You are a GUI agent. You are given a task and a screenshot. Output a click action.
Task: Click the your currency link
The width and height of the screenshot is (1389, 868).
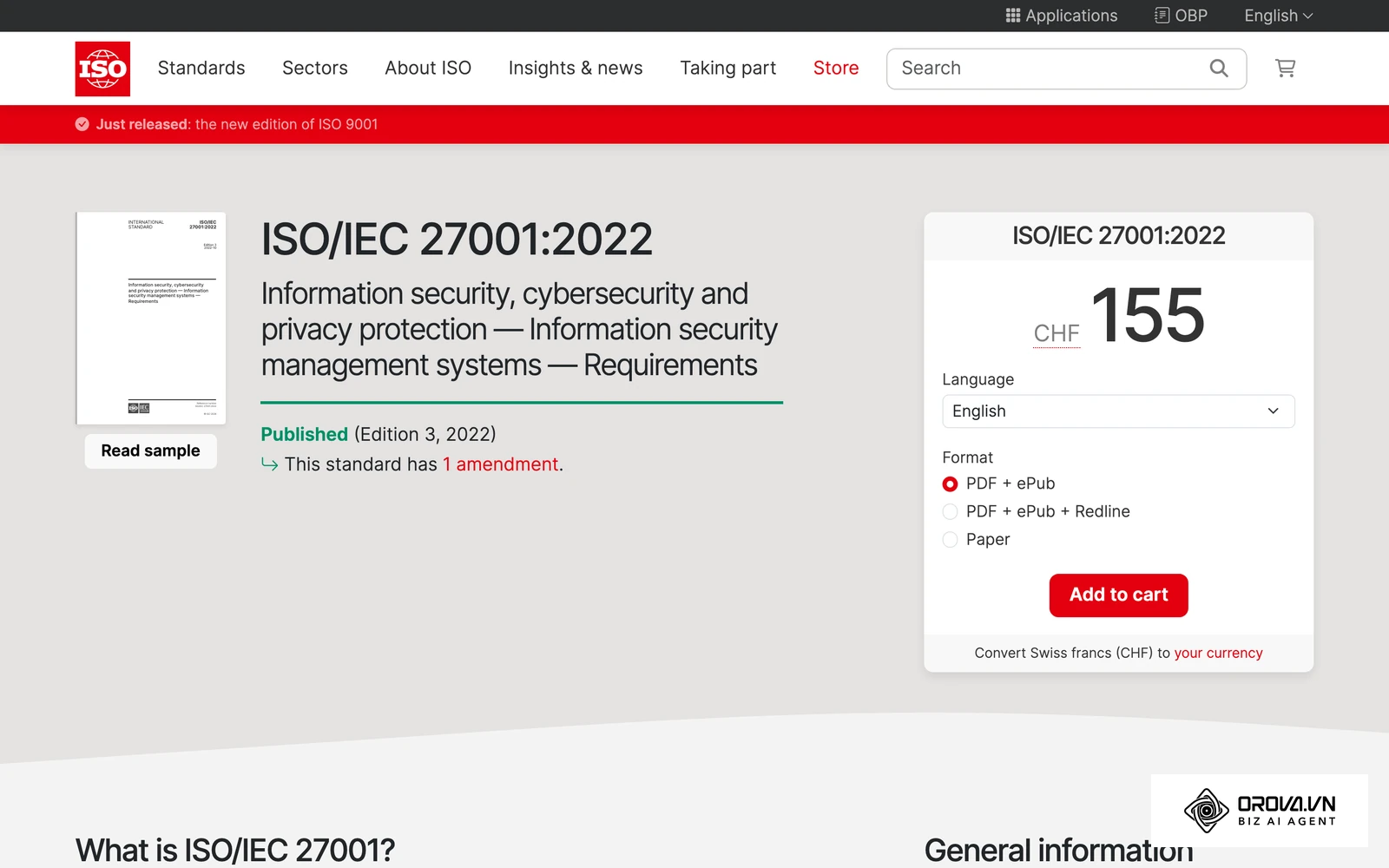1218,653
